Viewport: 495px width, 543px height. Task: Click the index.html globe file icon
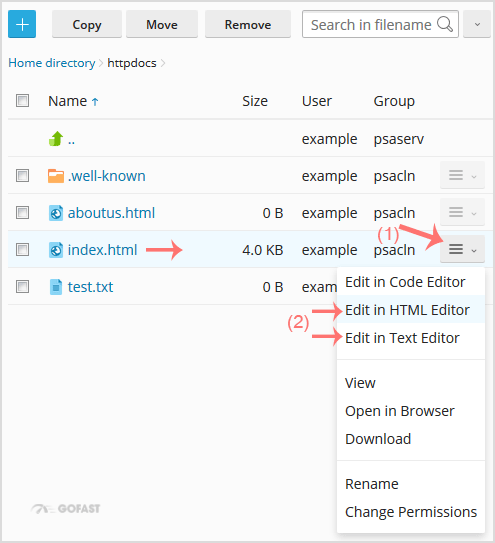(x=56, y=250)
